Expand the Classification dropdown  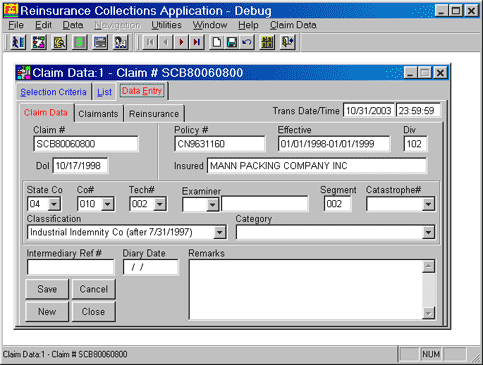pyautogui.click(x=220, y=232)
